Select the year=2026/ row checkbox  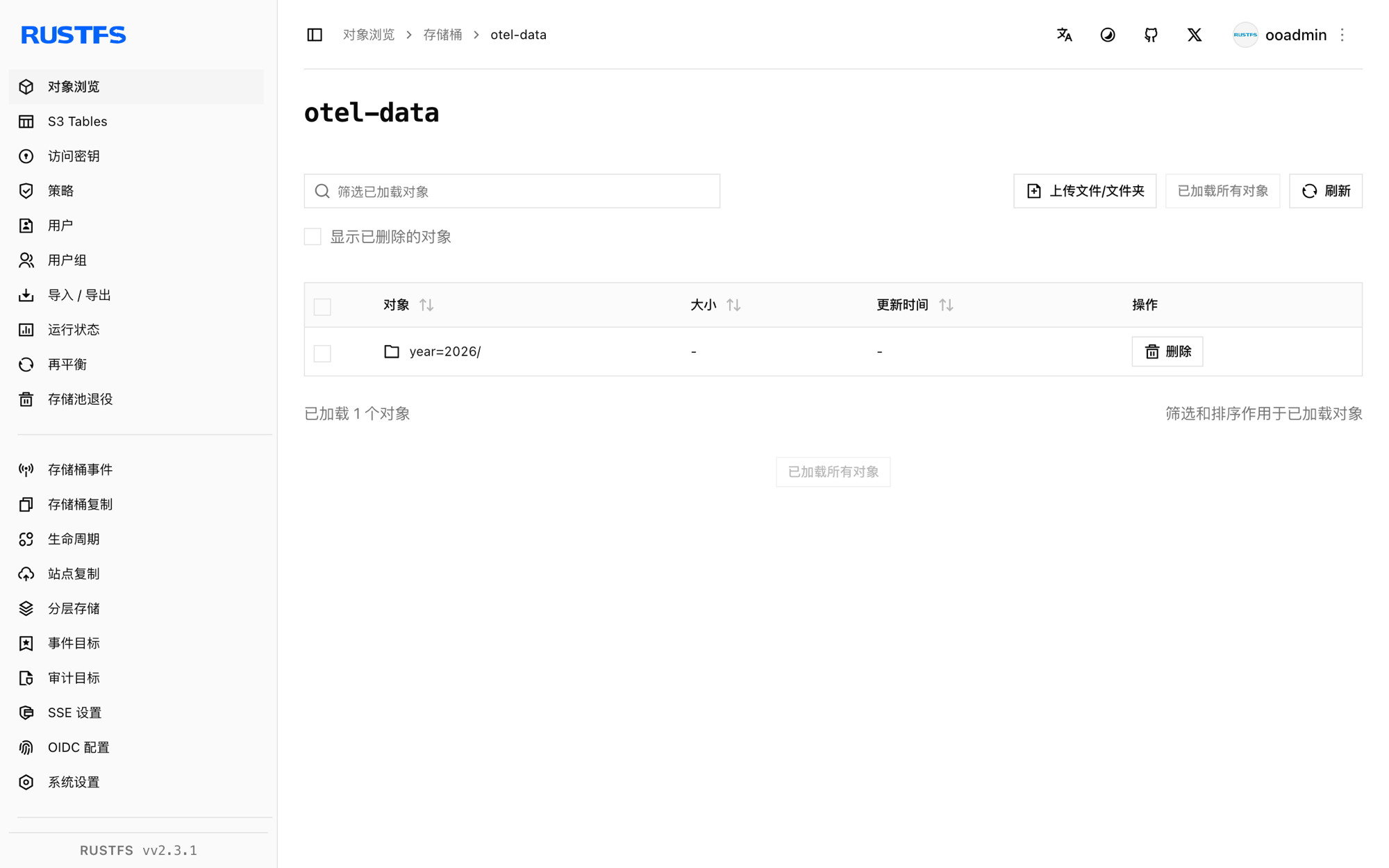(322, 353)
